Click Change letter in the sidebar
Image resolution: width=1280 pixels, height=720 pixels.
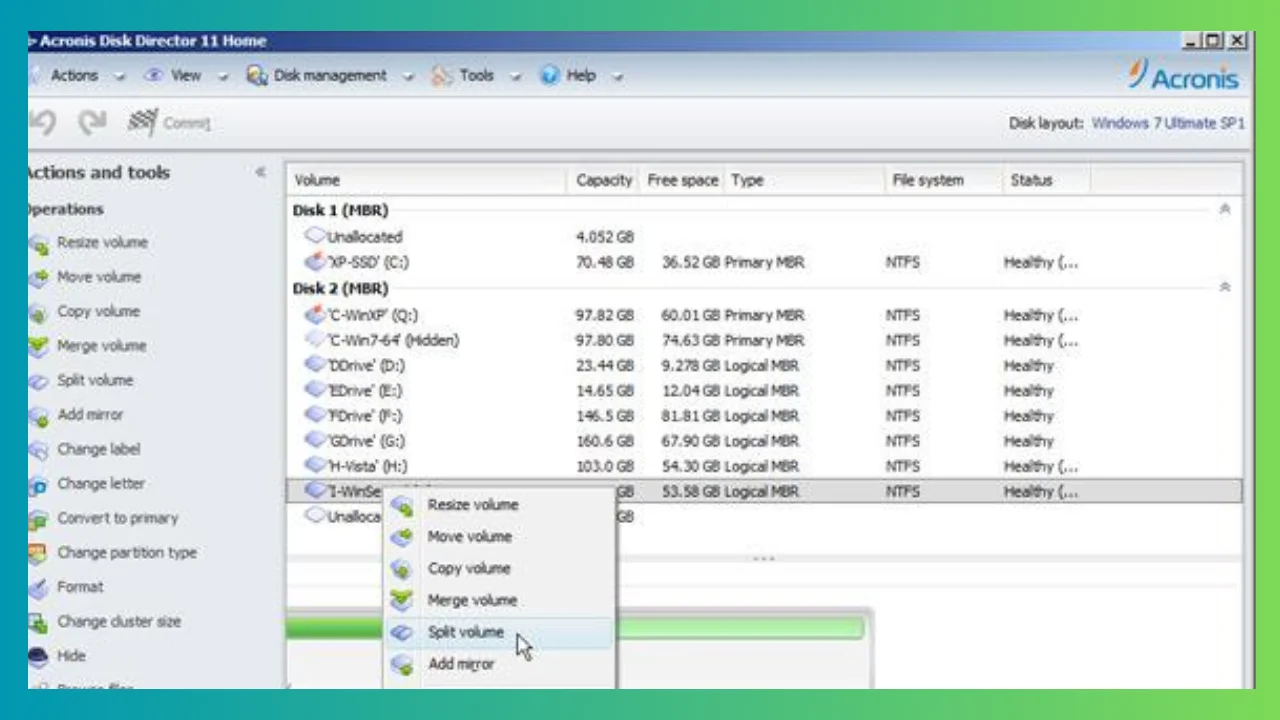pos(101,484)
